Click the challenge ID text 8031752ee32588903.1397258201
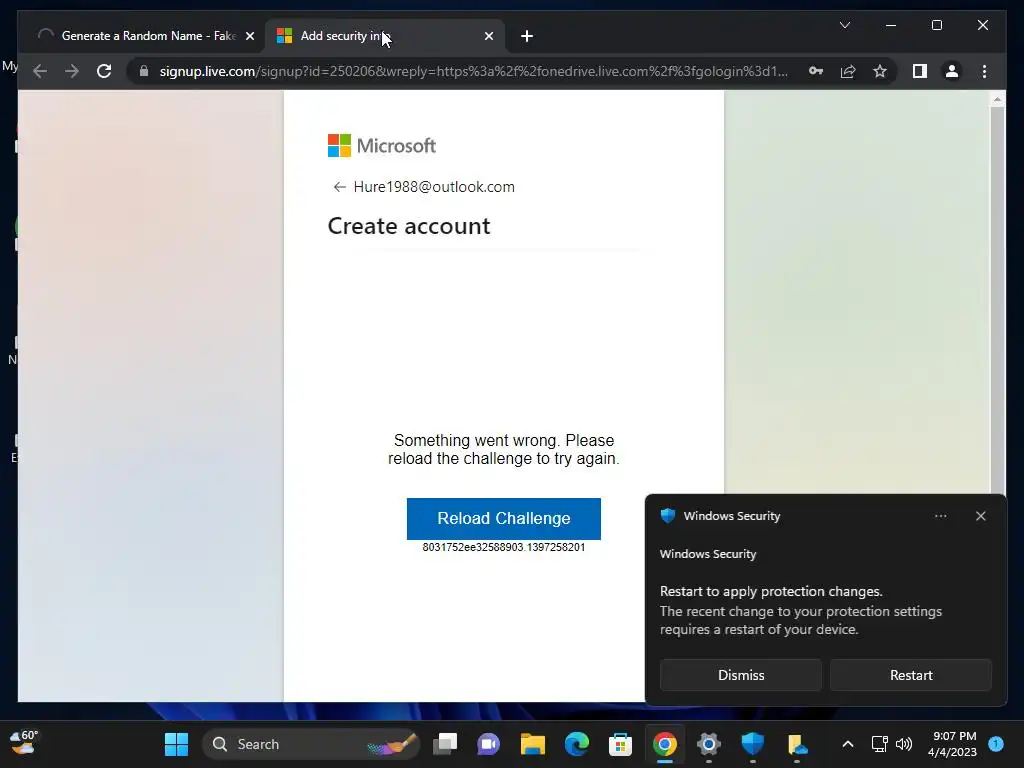The image size is (1024, 768). [504, 547]
